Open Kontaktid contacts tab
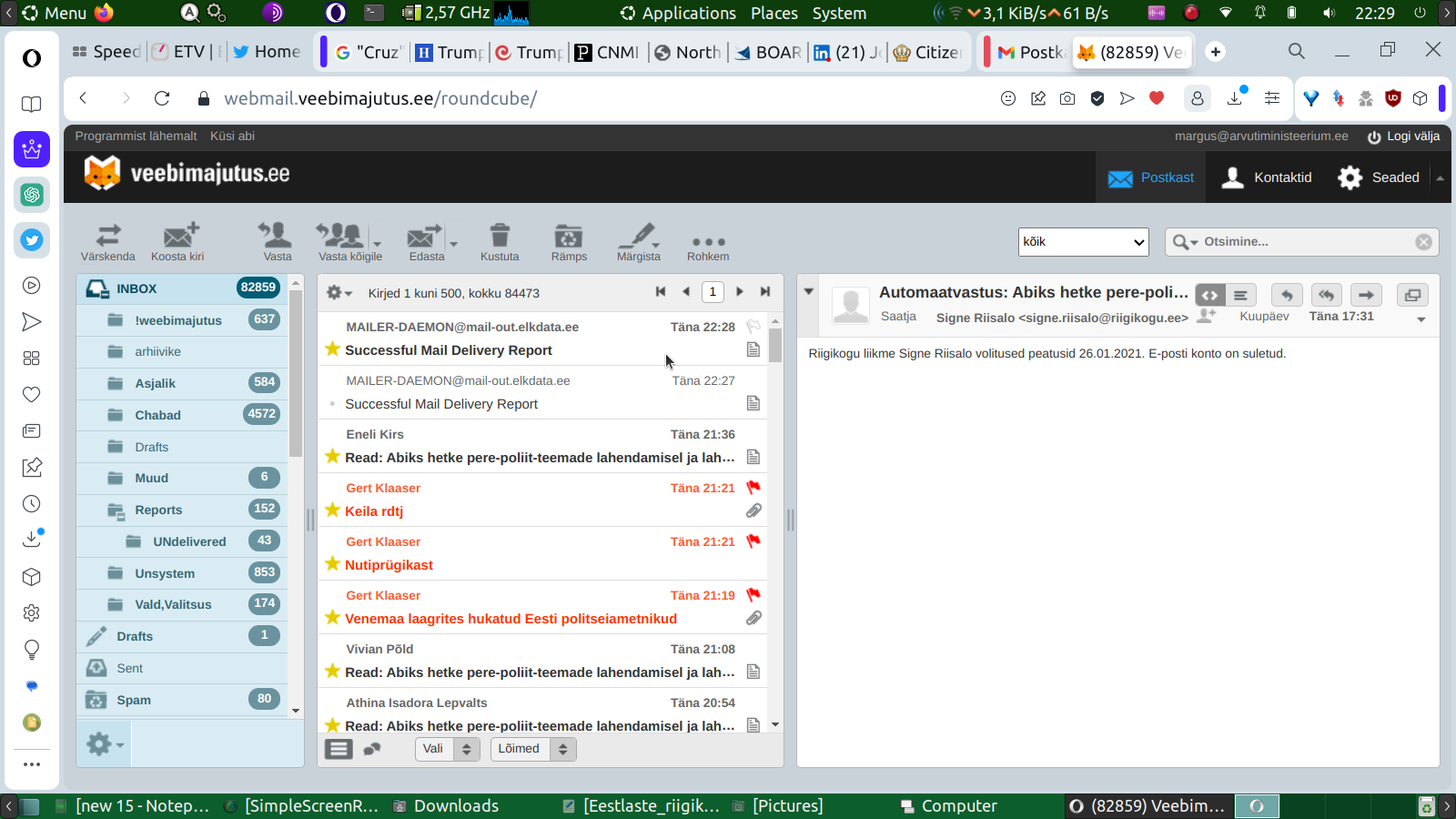1456x819 pixels. pyautogui.click(x=1268, y=177)
